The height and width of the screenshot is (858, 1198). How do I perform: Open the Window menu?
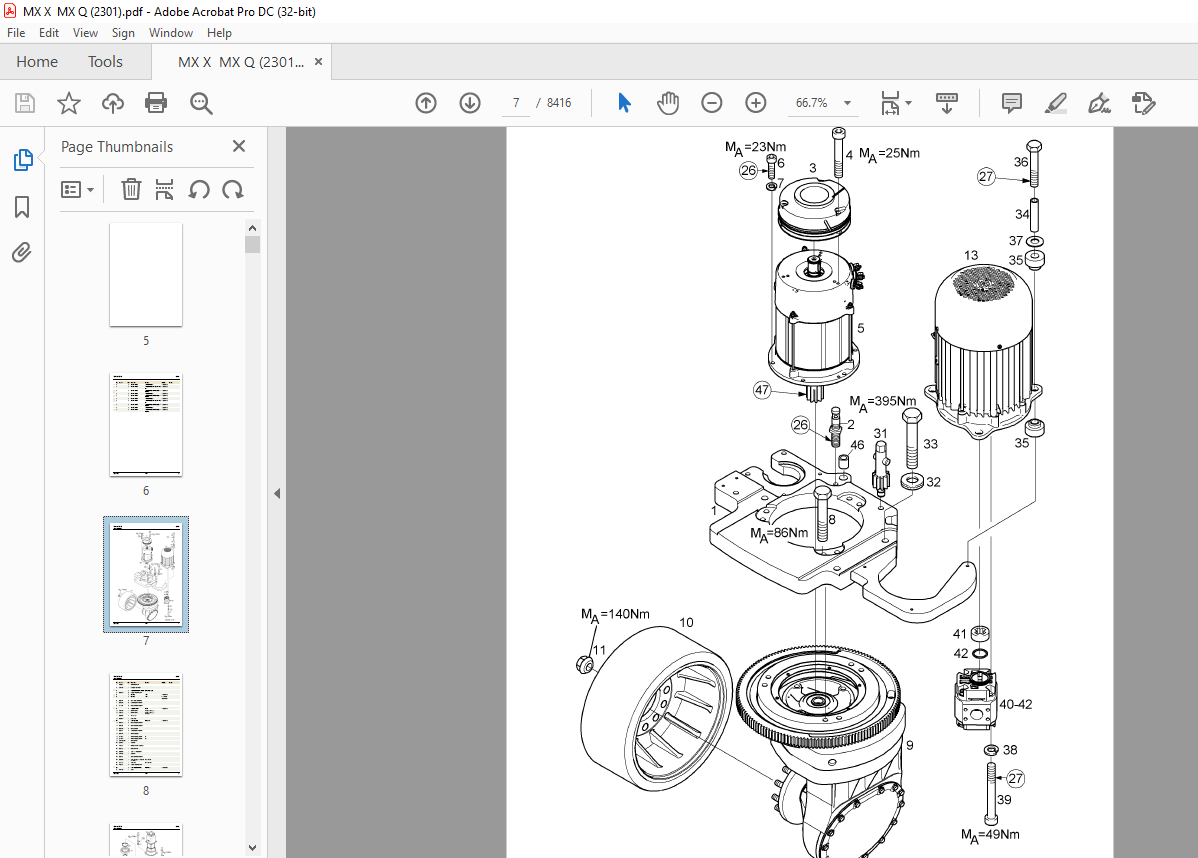tap(171, 33)
